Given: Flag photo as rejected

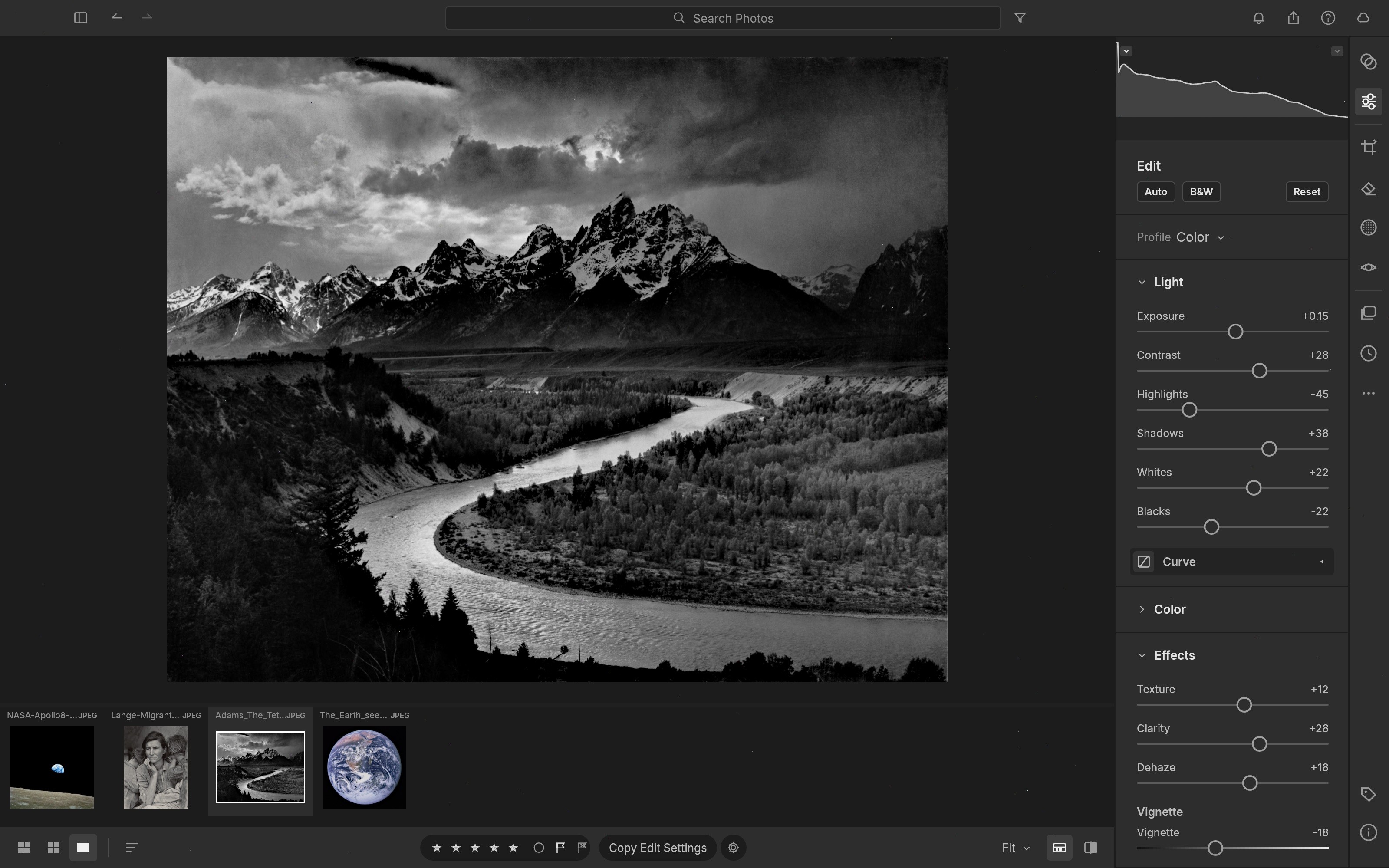Looking at the screenshot, I should [x=582, y=847].
